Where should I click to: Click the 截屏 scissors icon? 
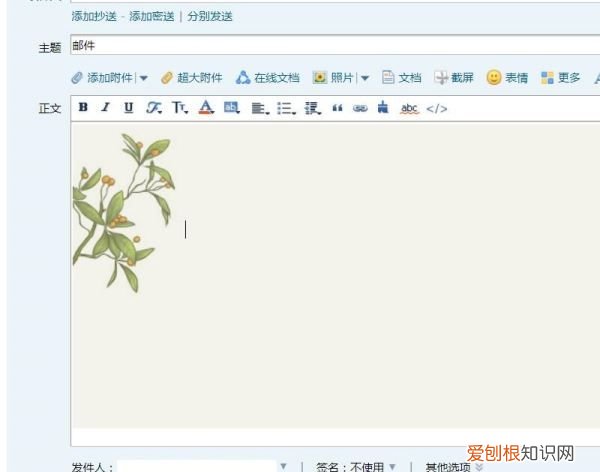point(441,78)
